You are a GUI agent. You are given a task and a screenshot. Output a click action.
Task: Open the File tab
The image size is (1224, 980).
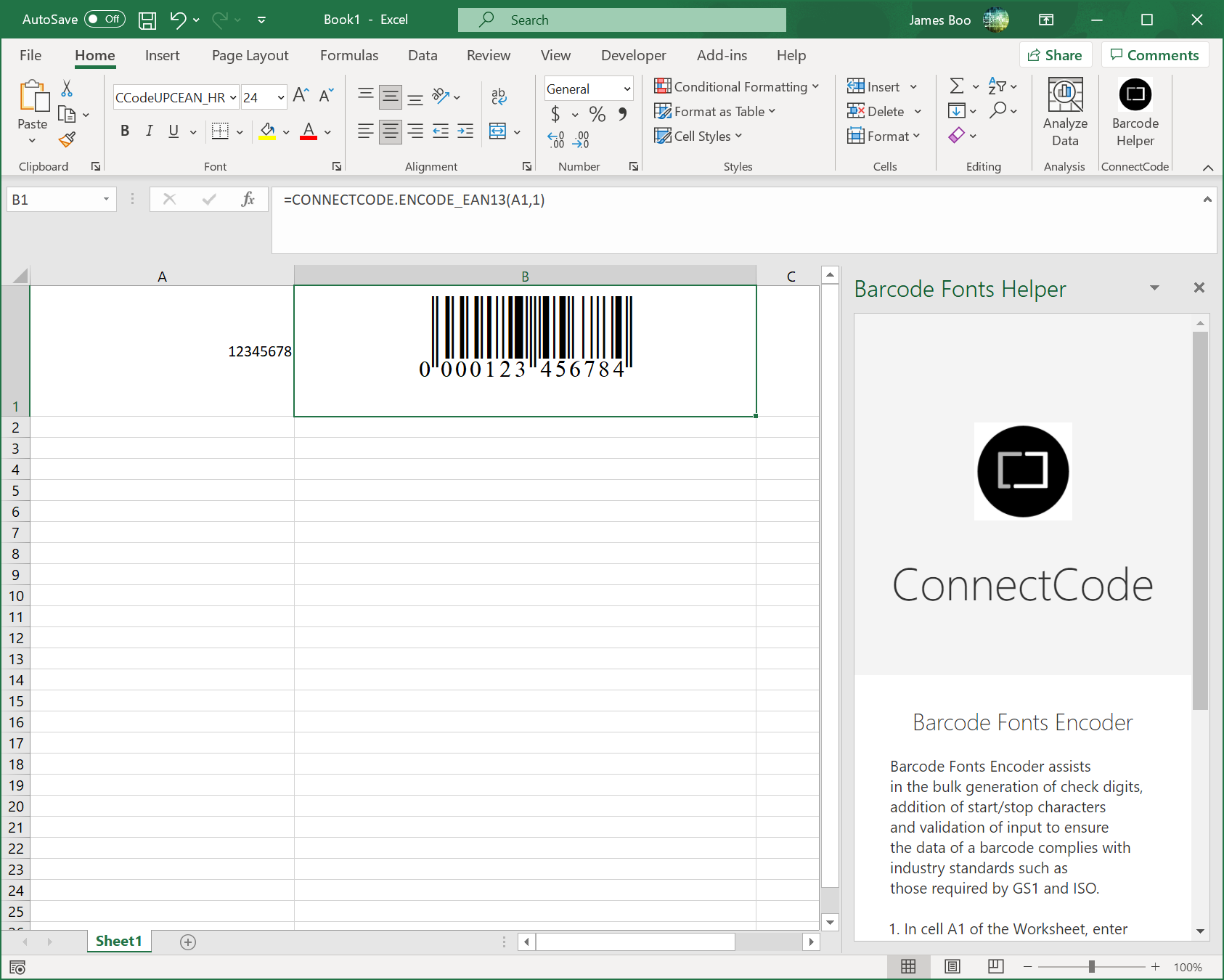(x=30, y=55)
